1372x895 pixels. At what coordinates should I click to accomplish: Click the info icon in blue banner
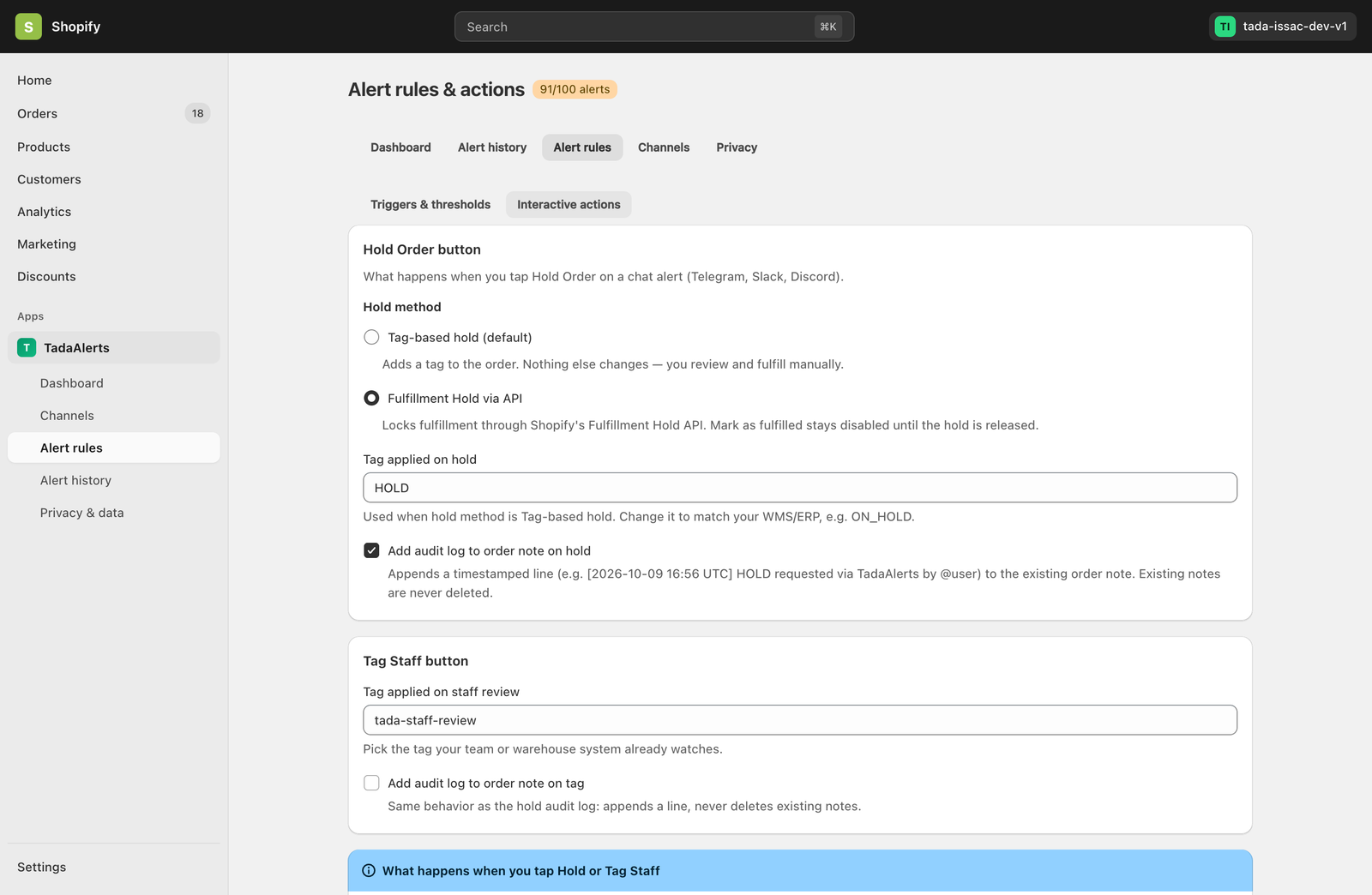pos(369,871)
